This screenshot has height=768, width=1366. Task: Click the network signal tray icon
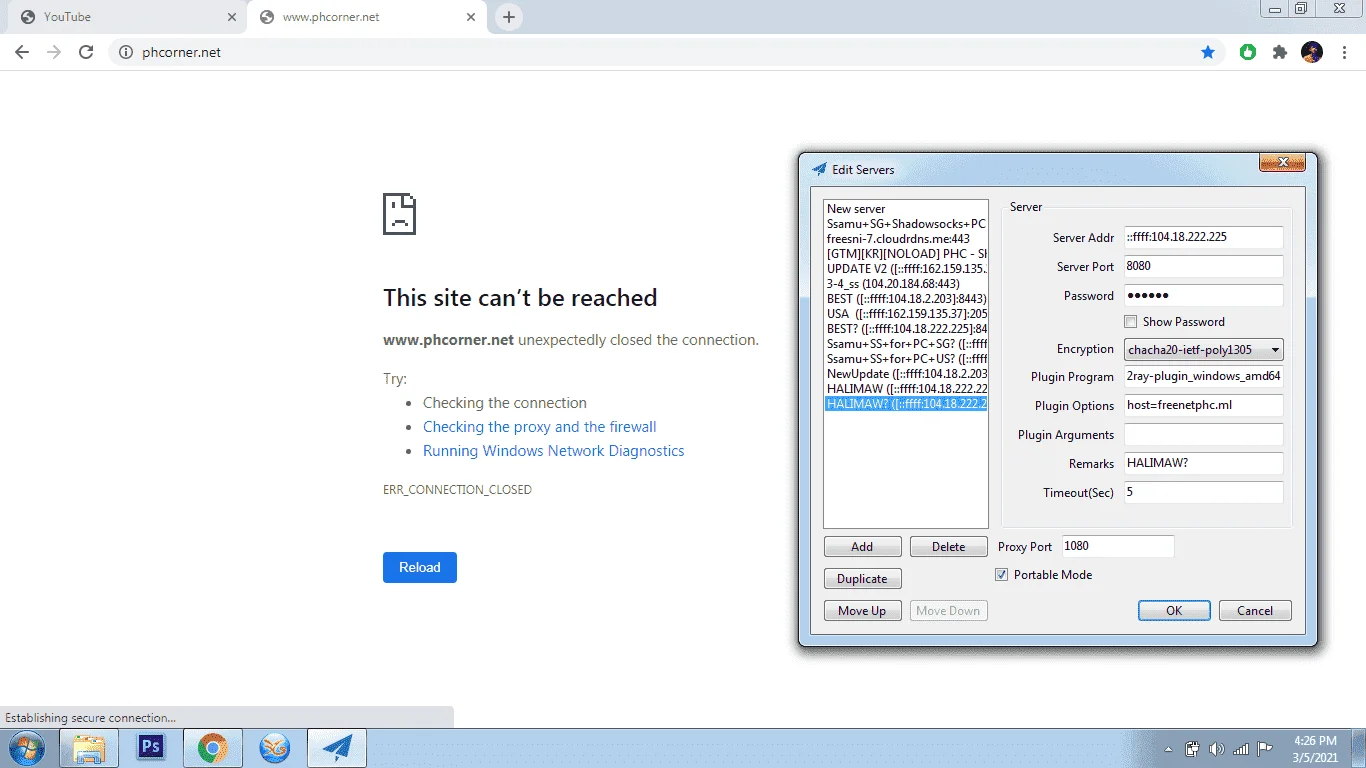1241,749
